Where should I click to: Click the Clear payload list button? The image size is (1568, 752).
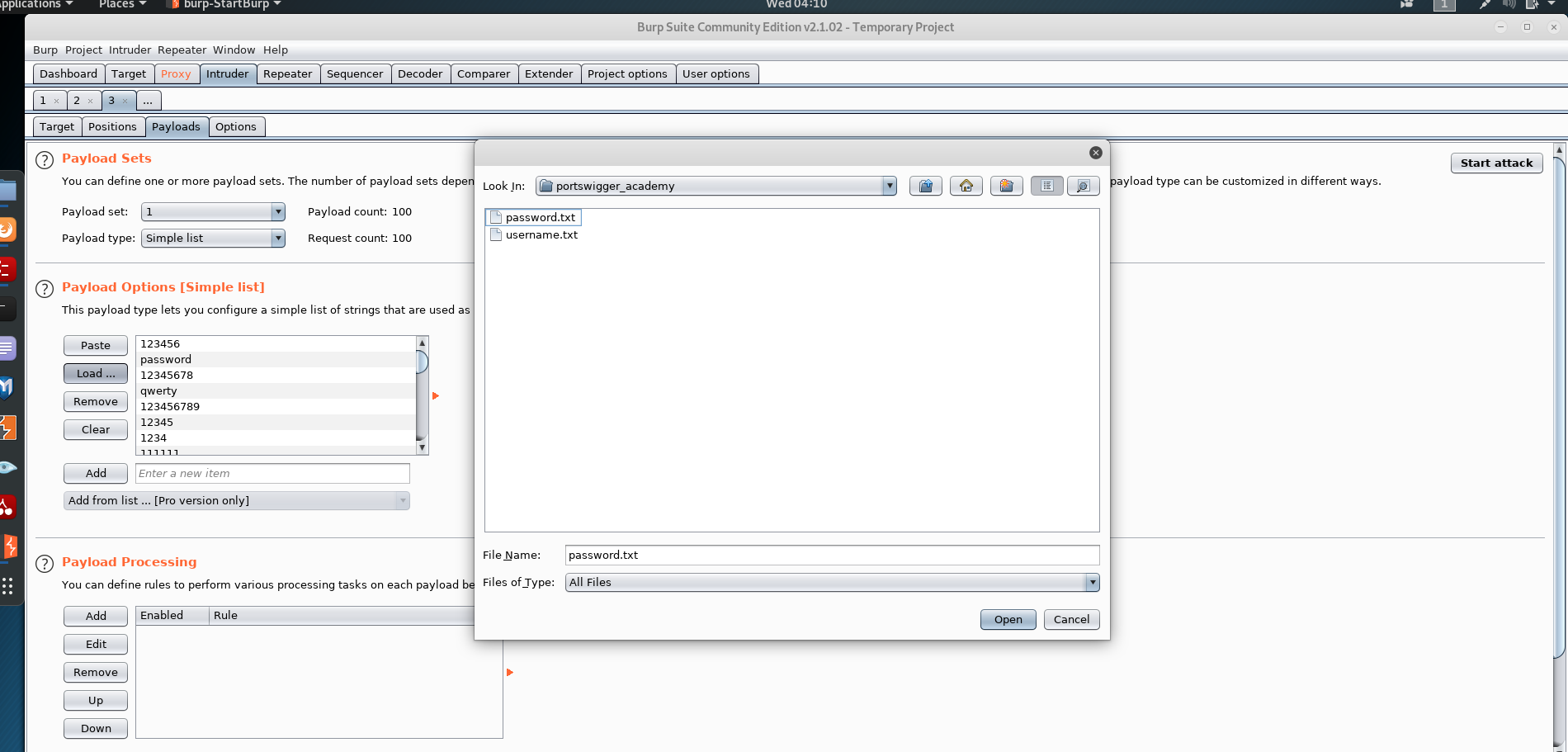click(x=96, y=429)
